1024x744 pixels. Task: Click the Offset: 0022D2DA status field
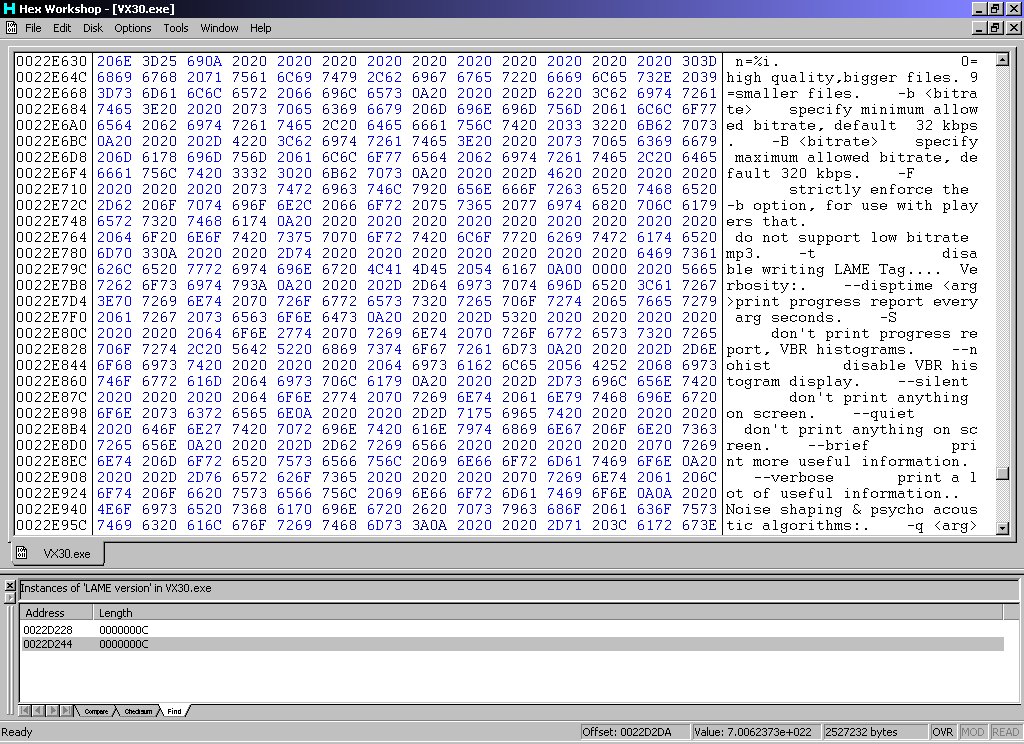633,732
